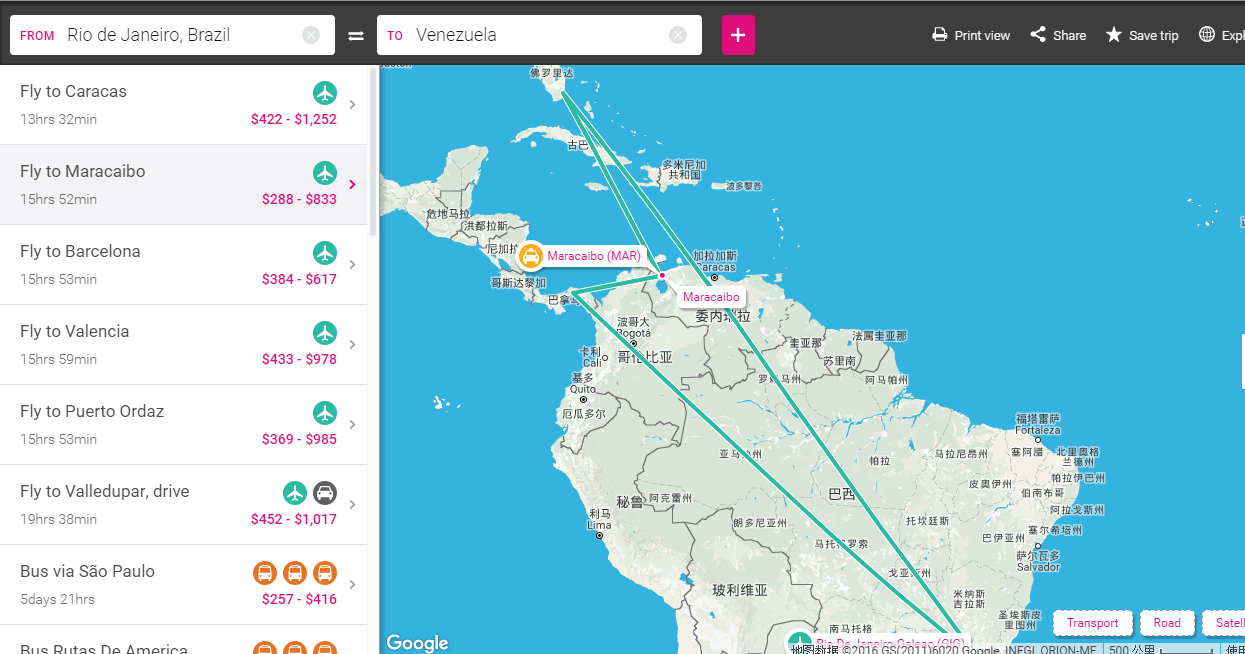Click the Lima city label on map

[x=598, y=525]
